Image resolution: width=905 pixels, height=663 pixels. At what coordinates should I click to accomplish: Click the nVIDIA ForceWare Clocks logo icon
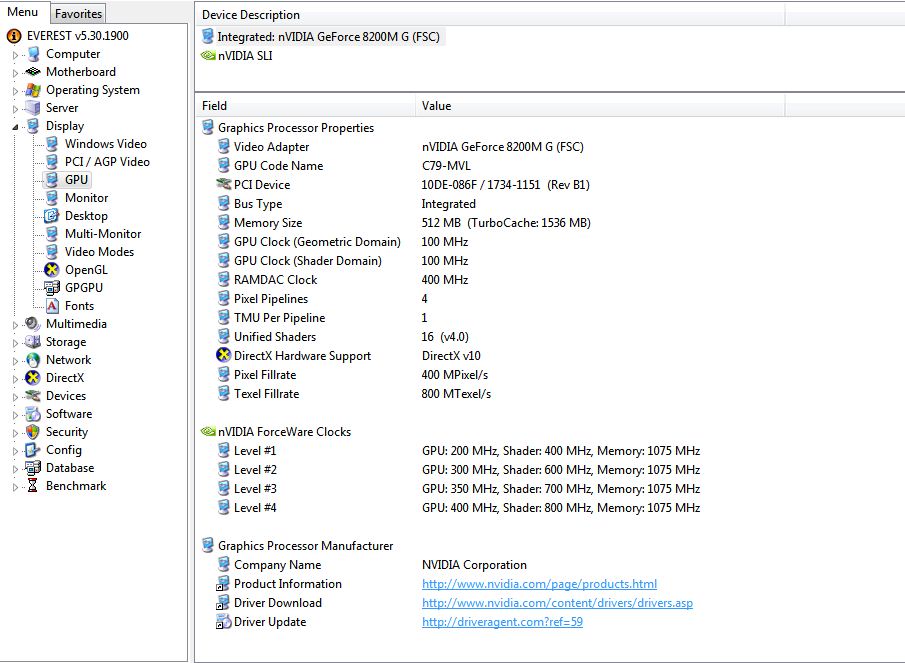pos(208,432)
